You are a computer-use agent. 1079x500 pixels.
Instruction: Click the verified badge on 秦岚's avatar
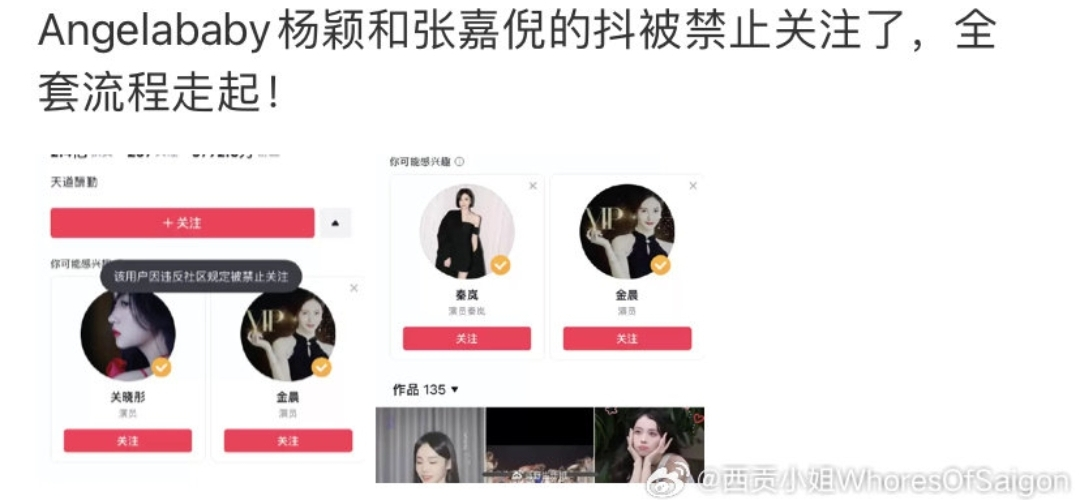point(500,264)
